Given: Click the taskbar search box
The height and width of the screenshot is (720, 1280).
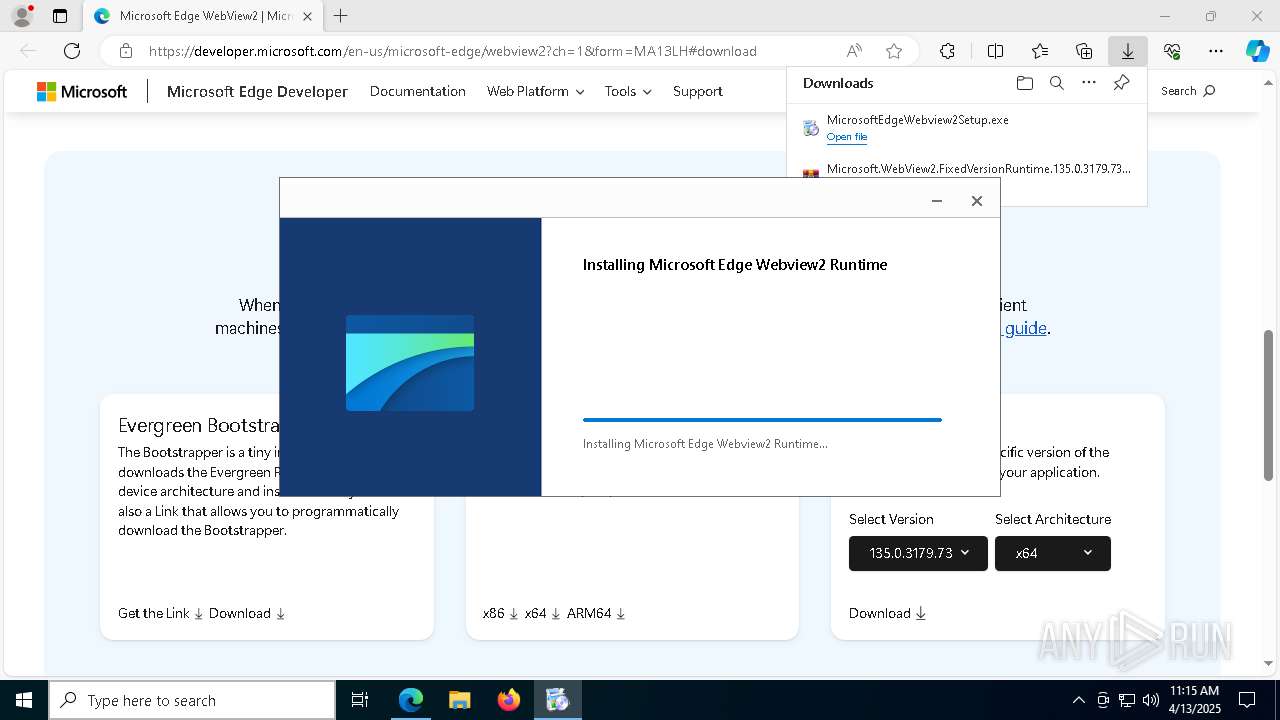Looking at the screenshot, I should [x=192, y=700].
